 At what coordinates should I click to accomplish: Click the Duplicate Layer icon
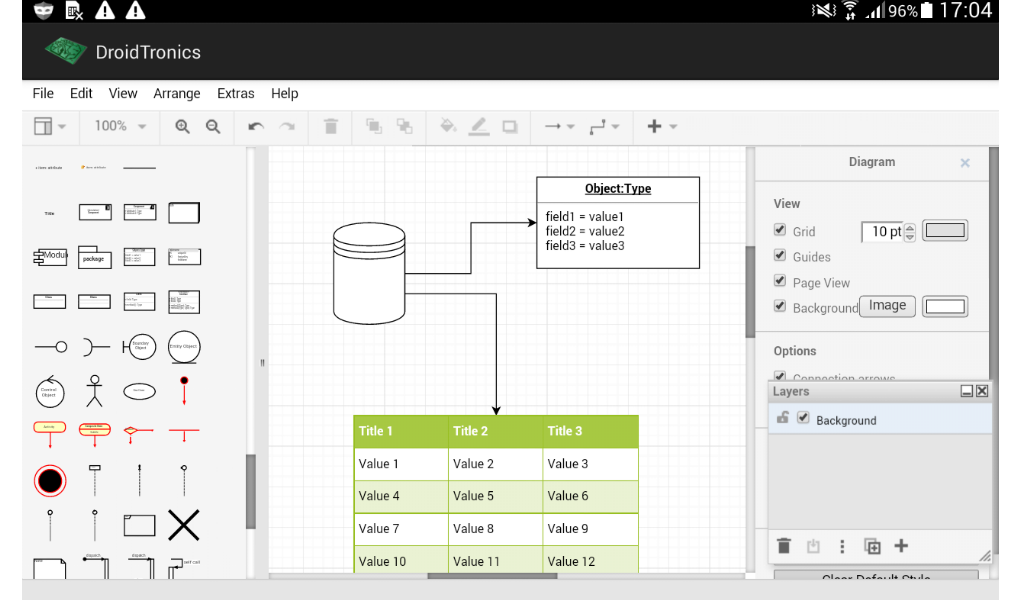(871, 546)
